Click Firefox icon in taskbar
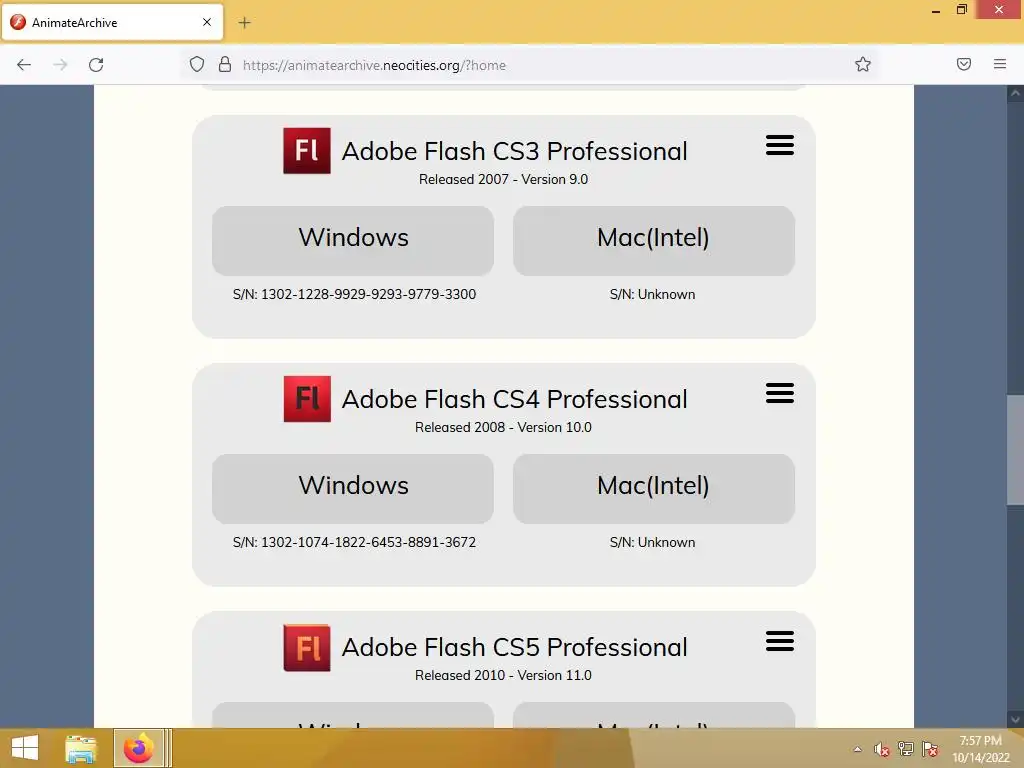 138,748
